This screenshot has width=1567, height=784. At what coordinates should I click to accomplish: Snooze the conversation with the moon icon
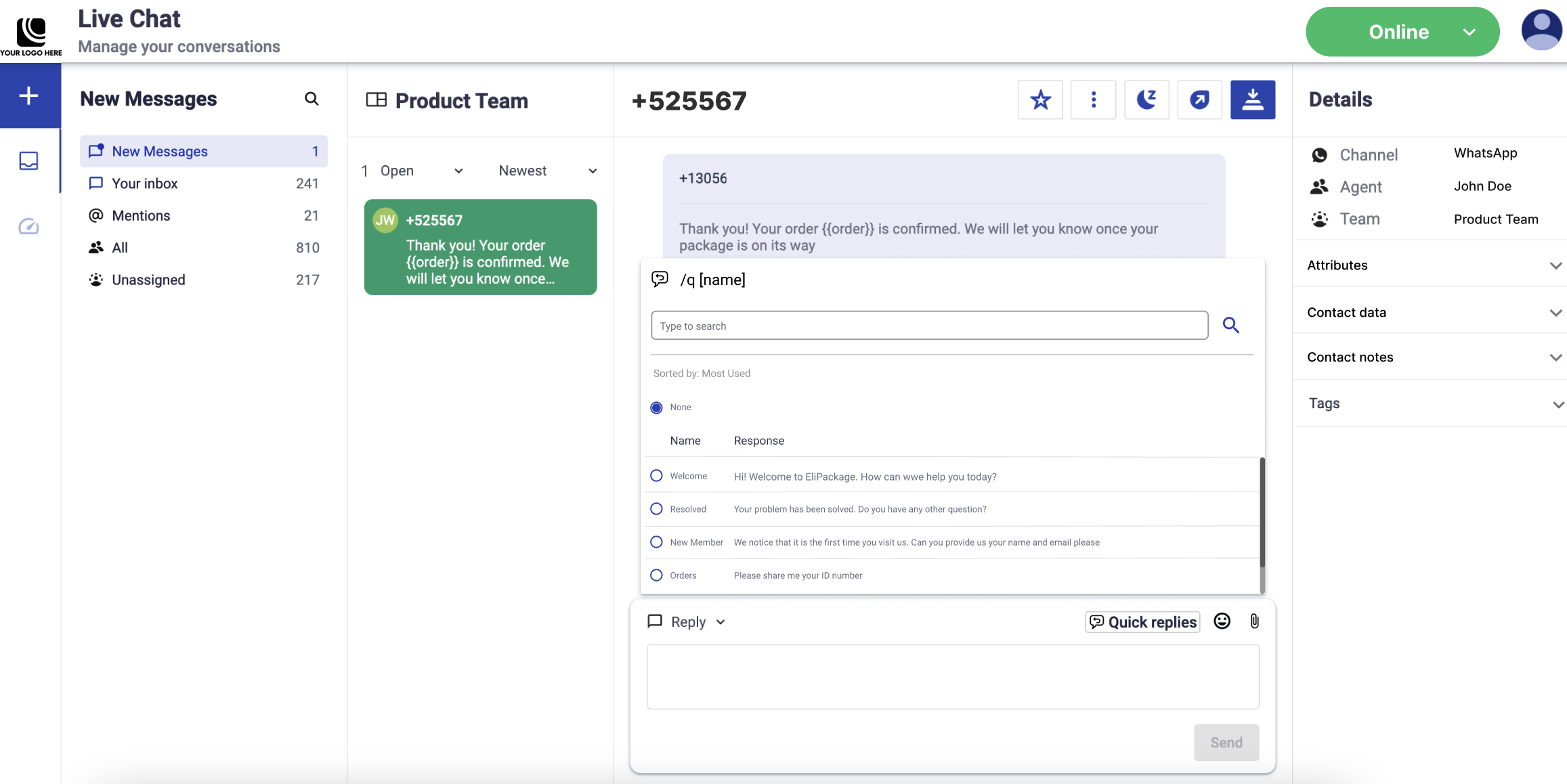coord(1146,100)
